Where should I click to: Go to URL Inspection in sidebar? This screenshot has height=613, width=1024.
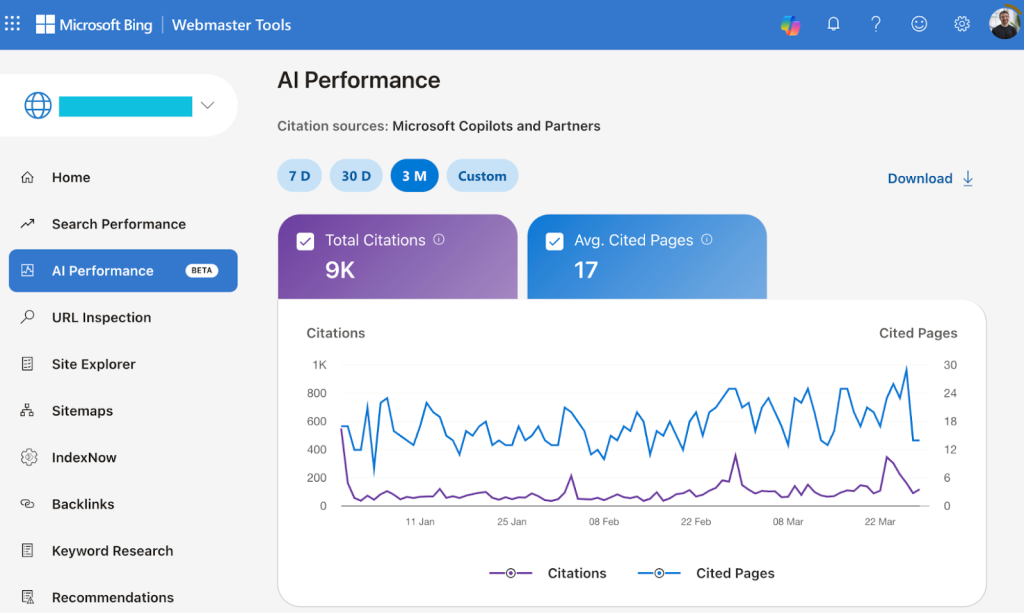[101, 317]
